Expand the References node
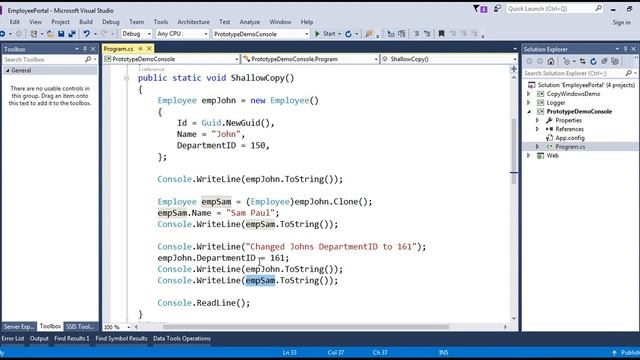This screenshot has width=640, height=360. pyautogui.click(x=538, y=129)
